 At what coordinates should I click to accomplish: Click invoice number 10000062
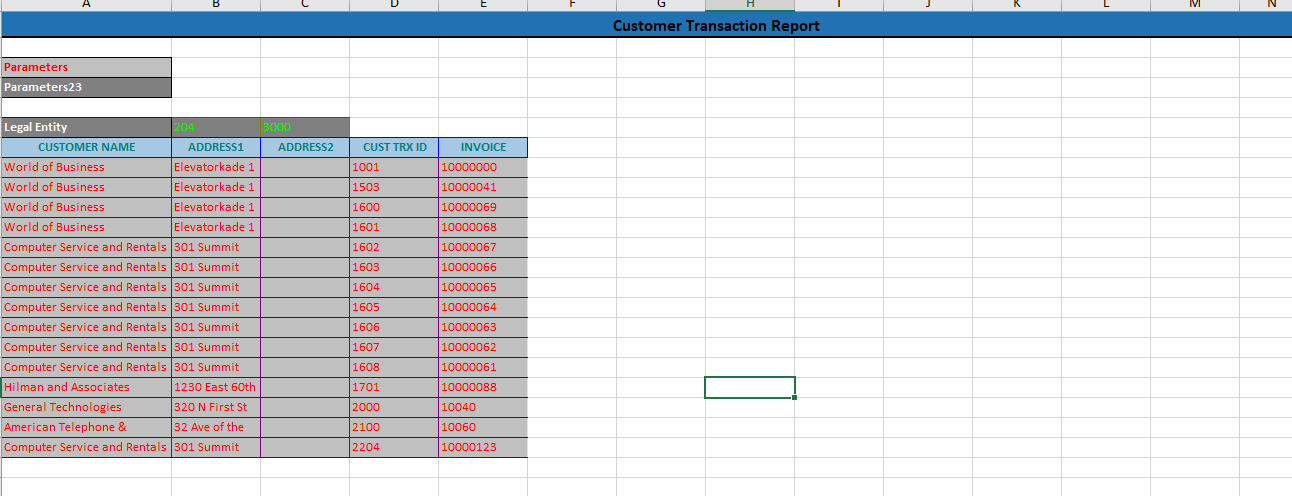click(483, 347)
